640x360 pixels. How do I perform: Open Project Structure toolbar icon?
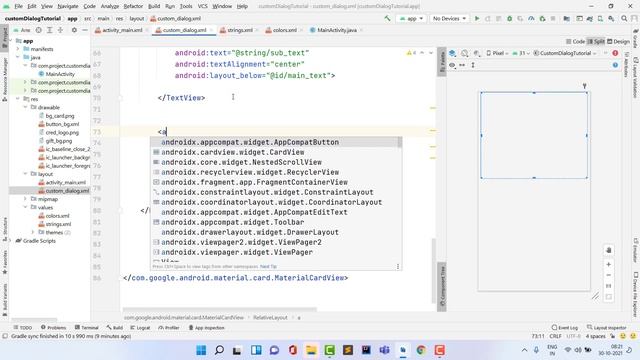coord(567,18)
